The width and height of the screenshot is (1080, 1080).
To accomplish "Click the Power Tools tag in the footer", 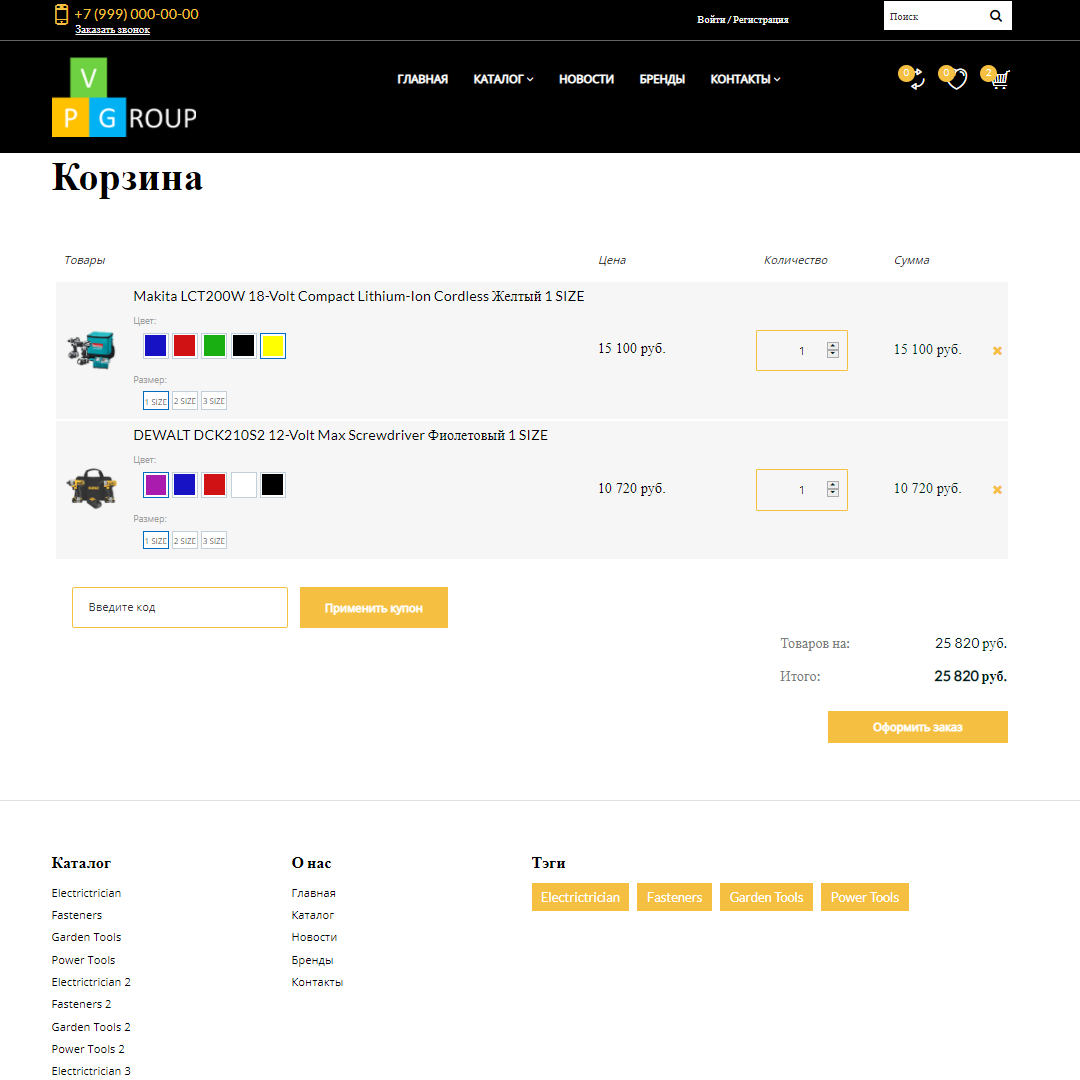I will [x=864, y=897].
